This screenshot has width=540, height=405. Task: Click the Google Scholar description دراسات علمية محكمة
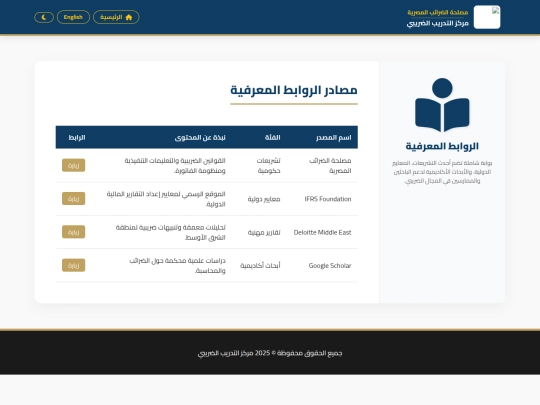tap(177, 266)
